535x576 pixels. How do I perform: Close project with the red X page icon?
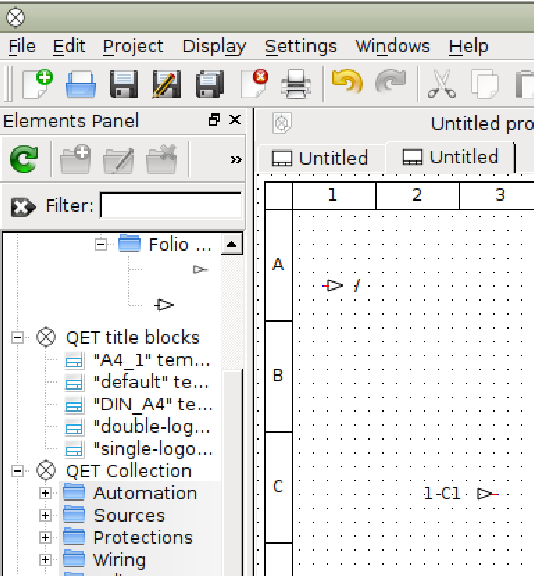click(254, 84)
